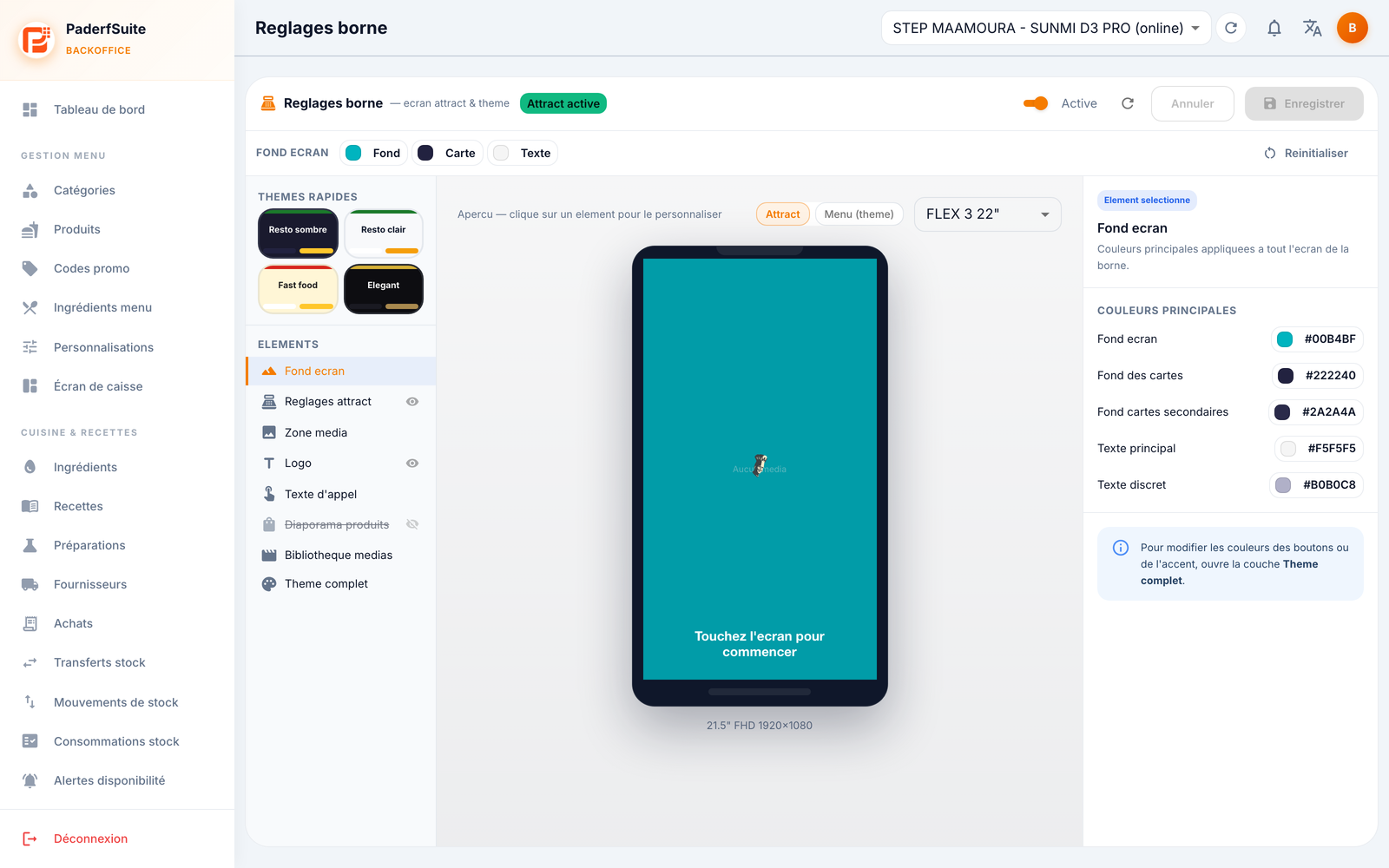Screen dimensions: 1389x868
Task: Click Reinitialiser link
Action: (1306, 153)
